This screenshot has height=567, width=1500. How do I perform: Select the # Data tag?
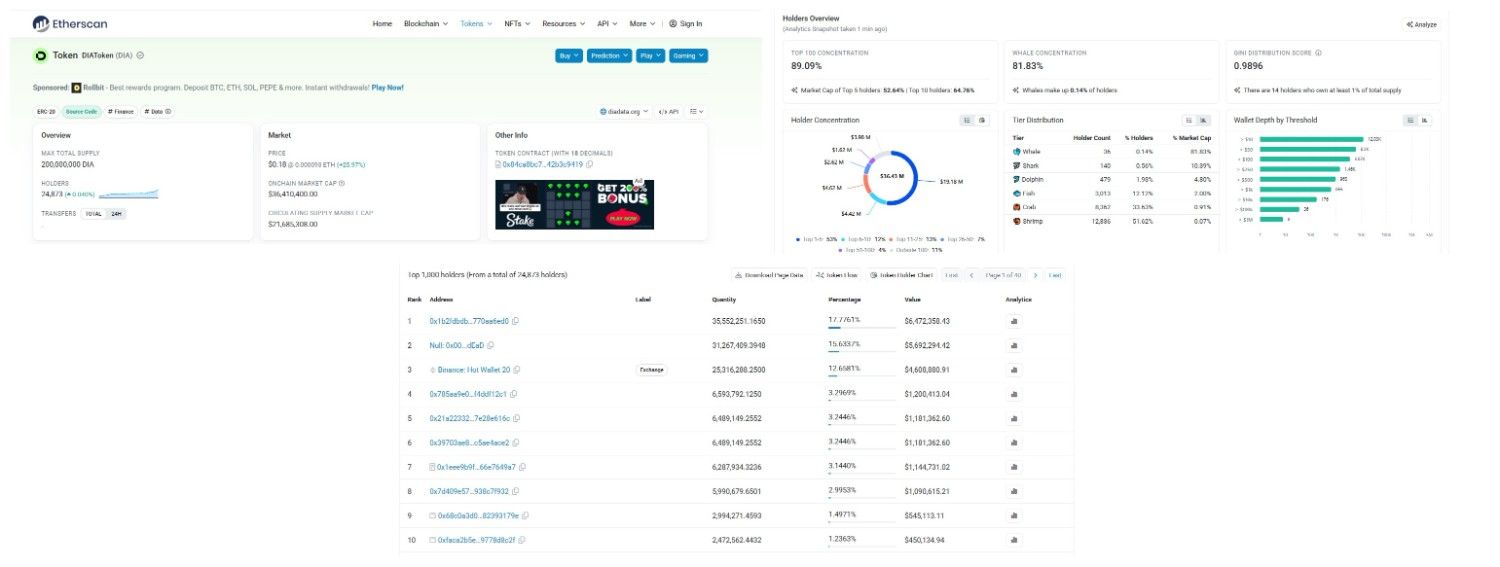click(158, 112)
